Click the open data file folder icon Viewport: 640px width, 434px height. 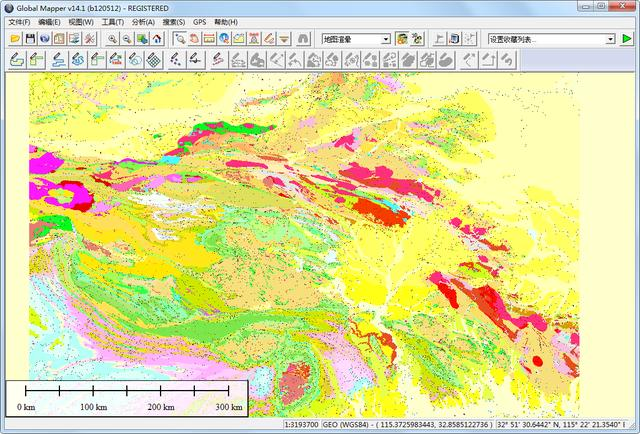tap(15, 39)
